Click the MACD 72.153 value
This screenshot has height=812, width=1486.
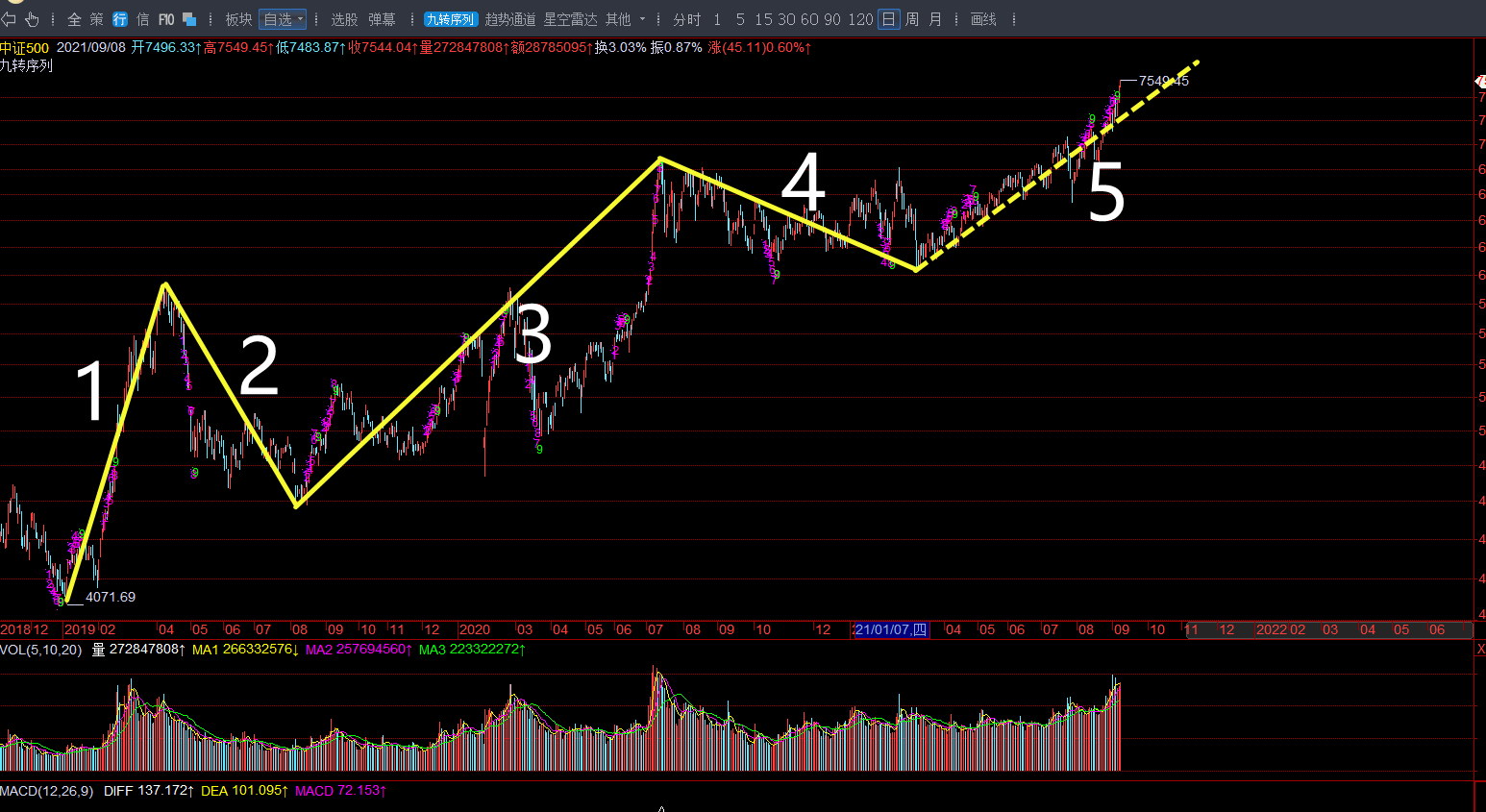click(x=340, y=791)
